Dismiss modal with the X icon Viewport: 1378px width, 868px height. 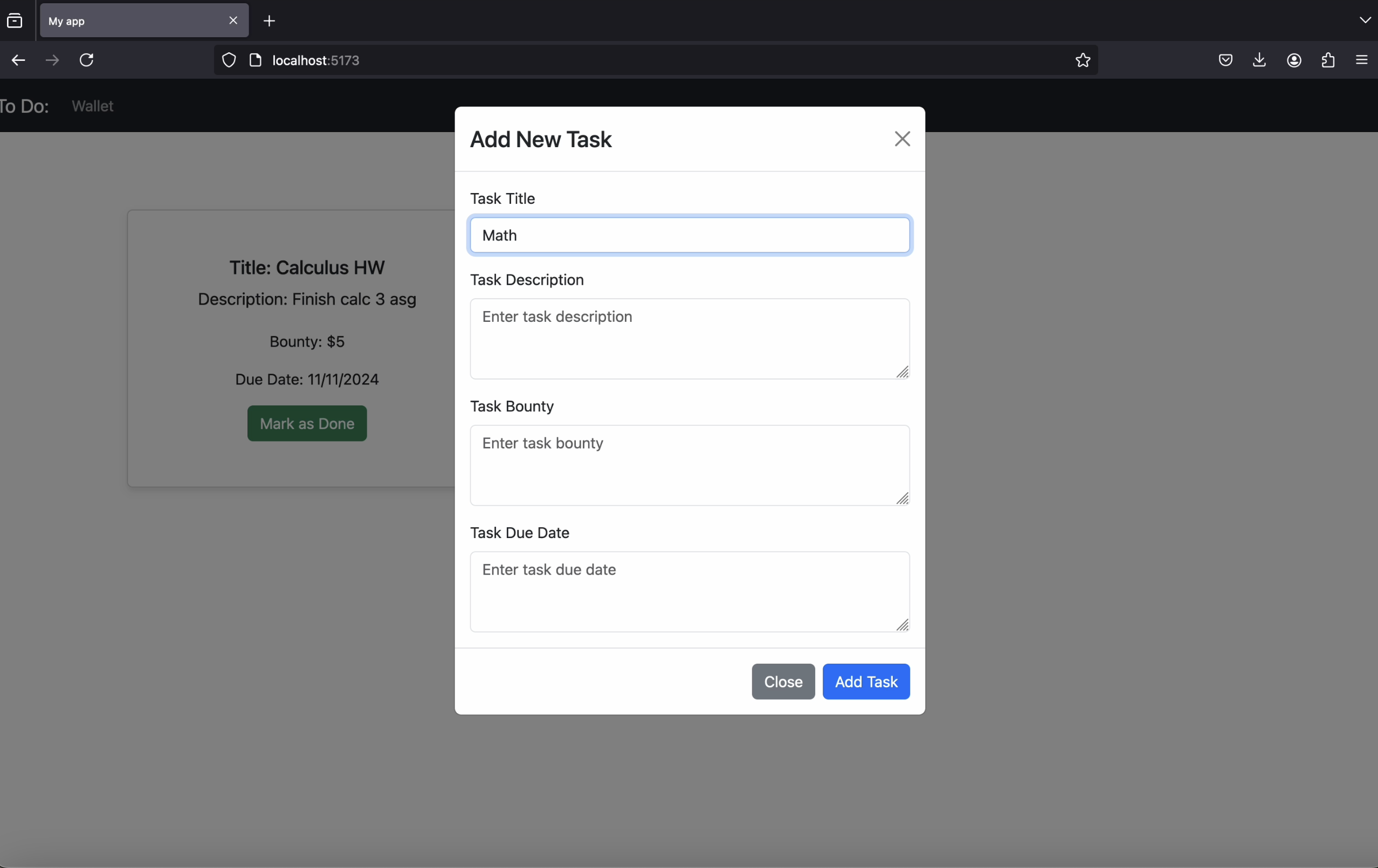[x=902, y=139]
